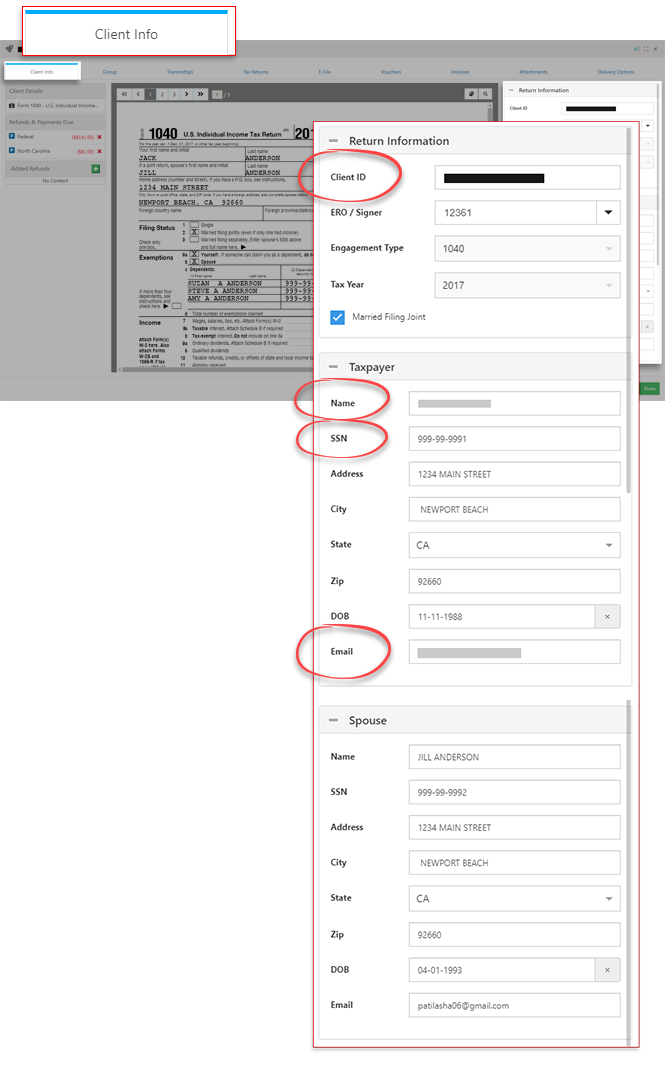Click the icon beside Form 1040 entry
Viewport: 665px width, 1068px height.
[x=12, y=106]
